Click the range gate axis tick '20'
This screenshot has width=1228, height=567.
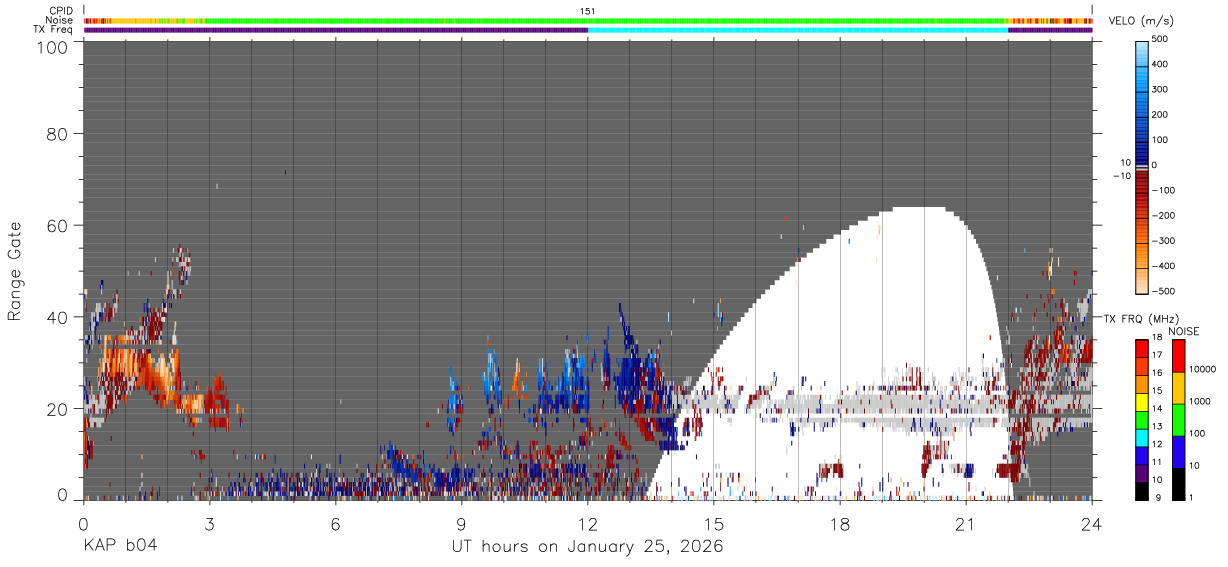click(58, 408)
